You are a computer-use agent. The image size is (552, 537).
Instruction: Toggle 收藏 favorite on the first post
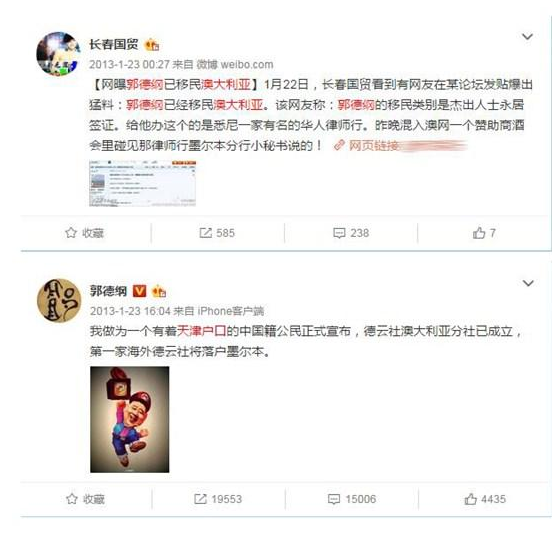(84, 233)
